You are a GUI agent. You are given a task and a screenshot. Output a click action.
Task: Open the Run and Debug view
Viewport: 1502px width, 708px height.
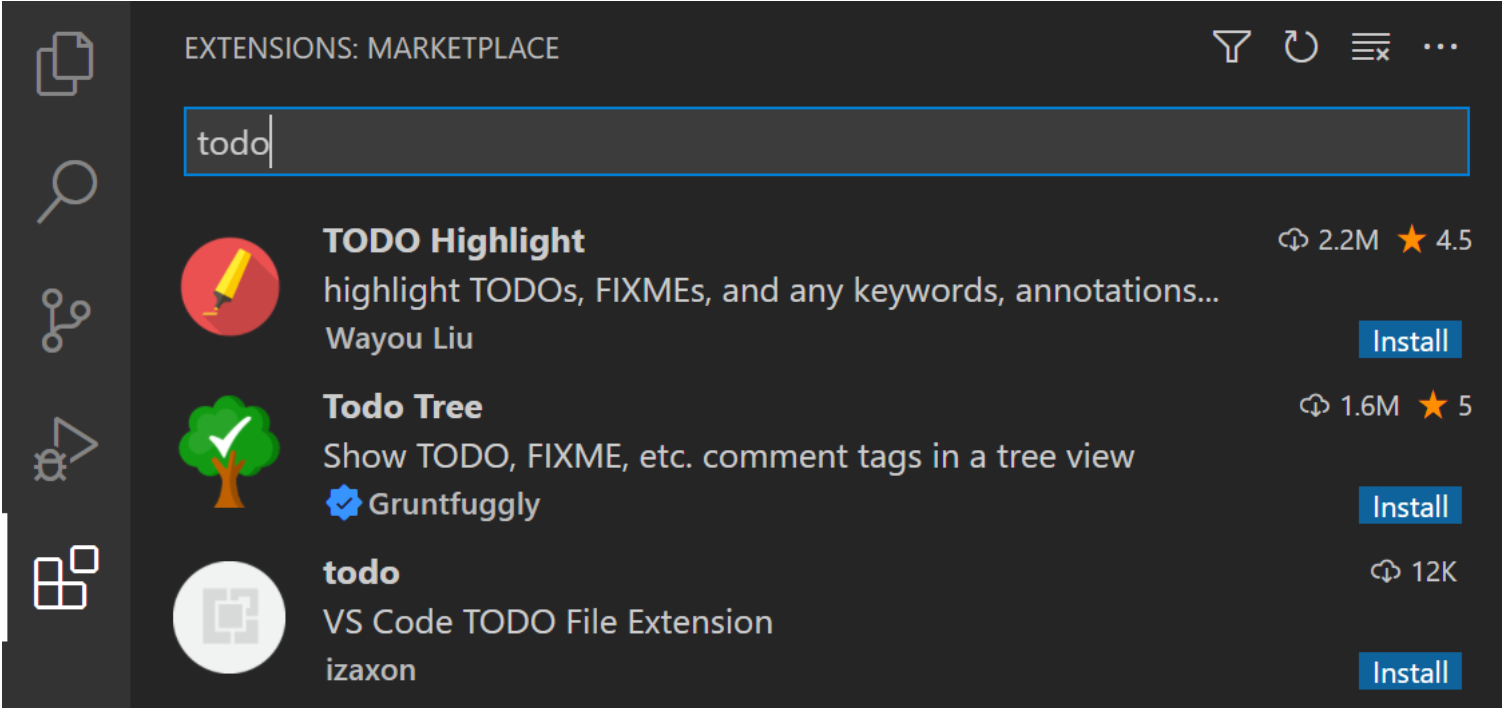[65, 450]
